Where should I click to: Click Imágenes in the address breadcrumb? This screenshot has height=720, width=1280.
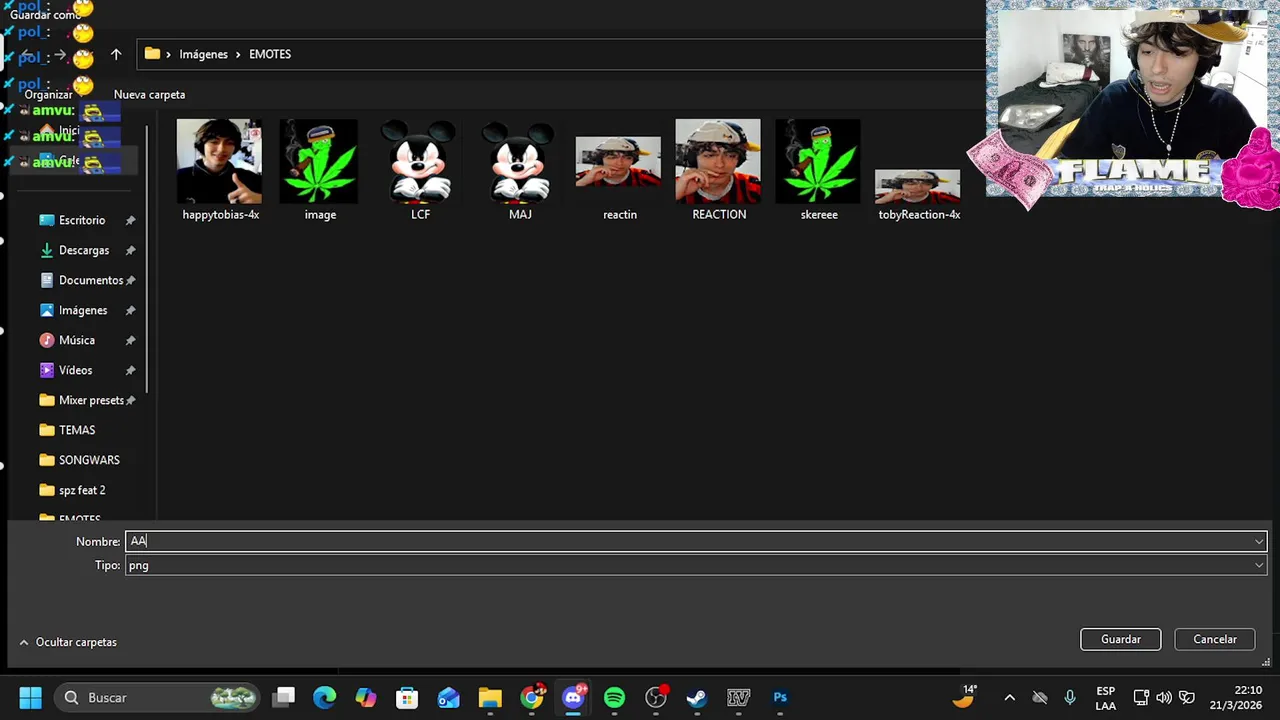tap(204, 54)
